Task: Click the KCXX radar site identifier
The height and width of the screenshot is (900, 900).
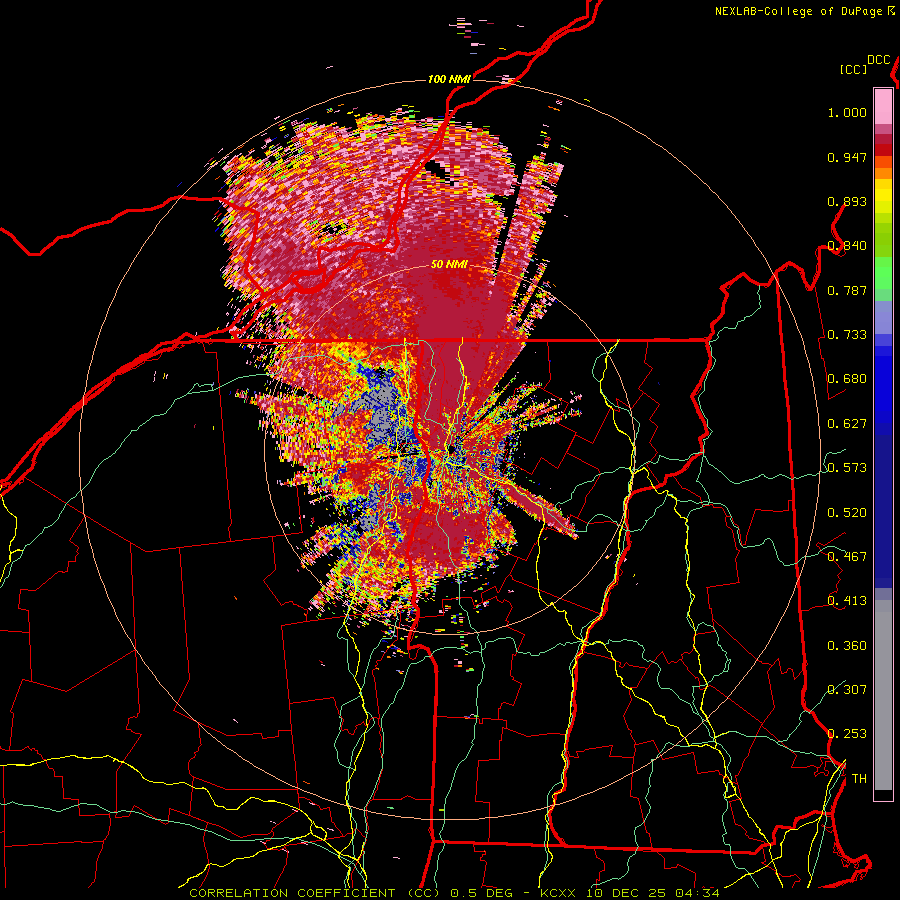Action: (556, 893)
